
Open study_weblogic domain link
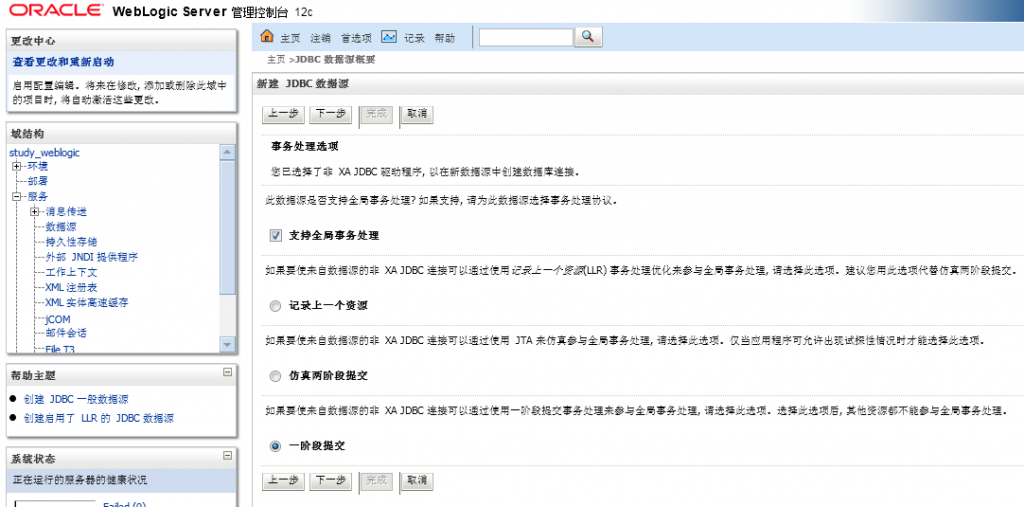[44, 152]
